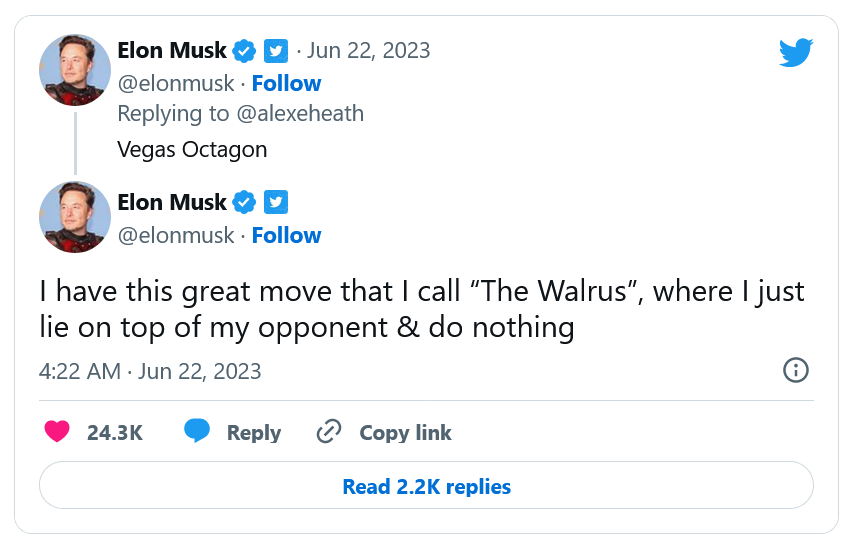Click the verified badge on the second tweet

coord(244,202)
